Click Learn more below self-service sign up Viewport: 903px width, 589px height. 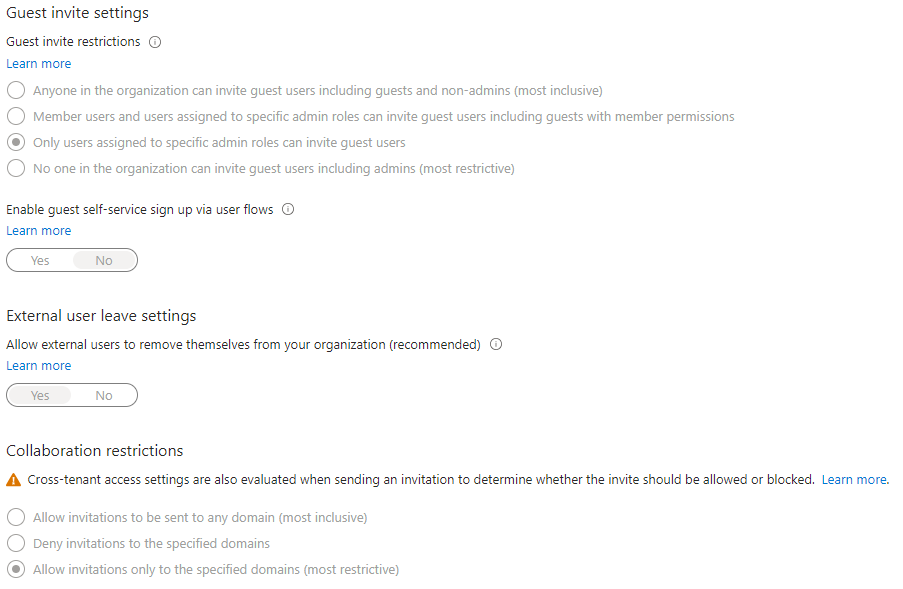click(x=38, y=230)
